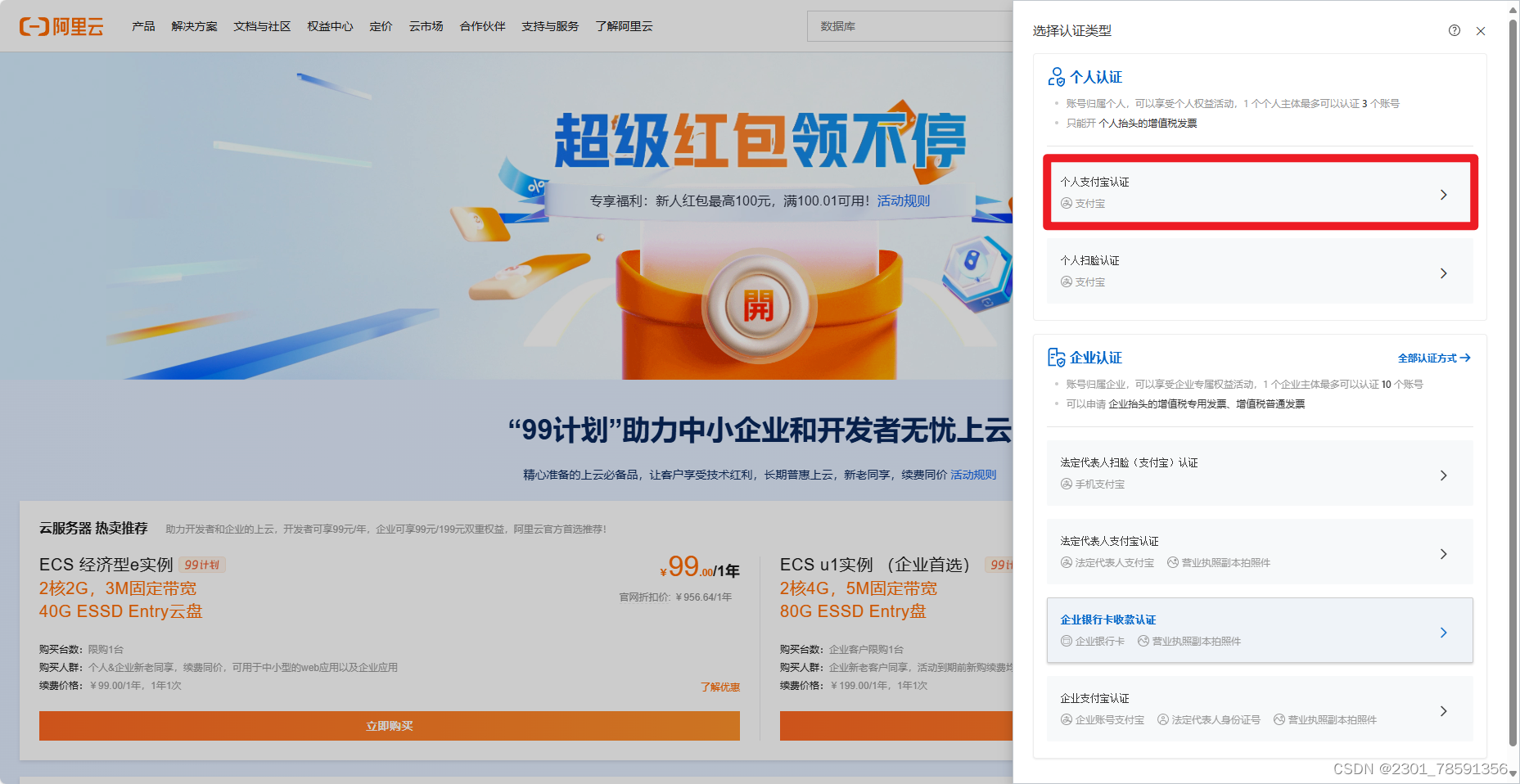Image resolution: width=1520 pixels, height=784 pixels.
Task: Expand 法定代表人扫脸（支付宝）认证 chevron
Action: click(1443, 475)
